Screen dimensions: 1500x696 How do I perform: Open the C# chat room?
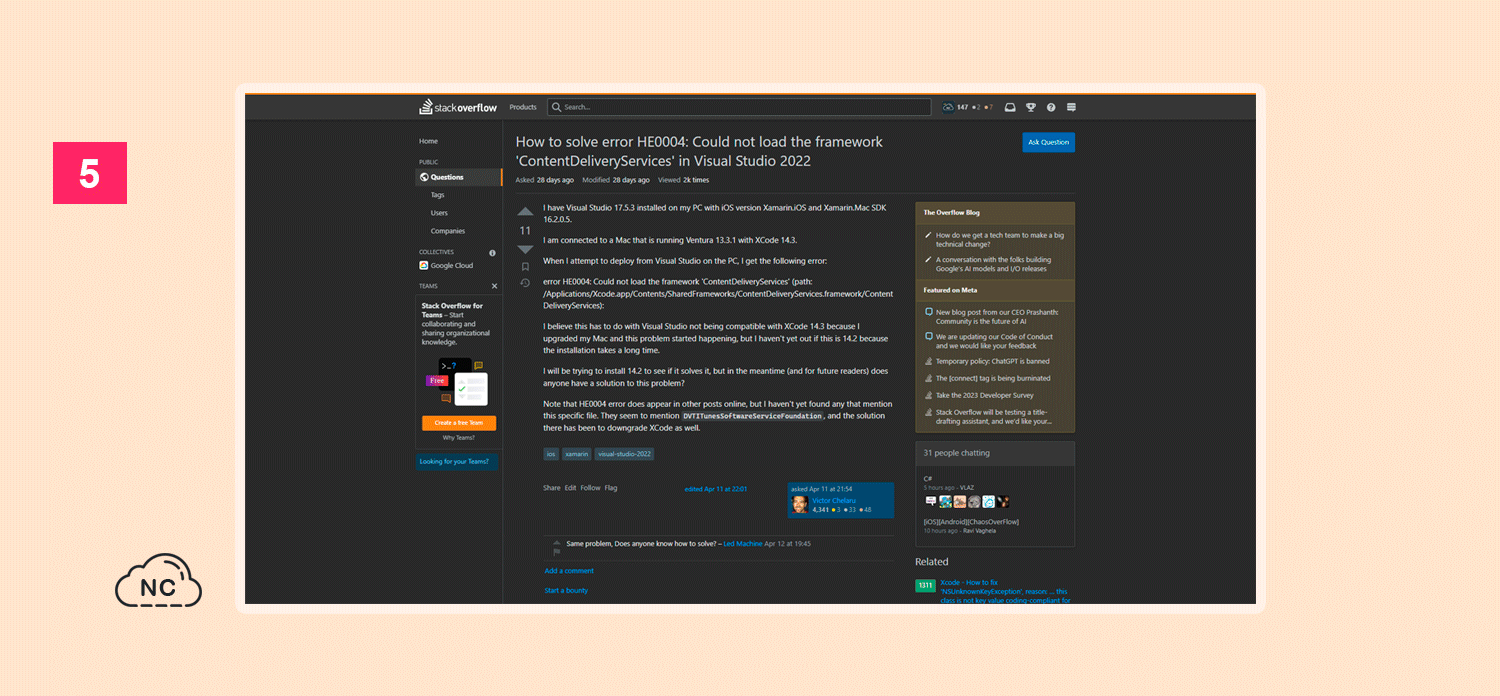pos(928,479)
